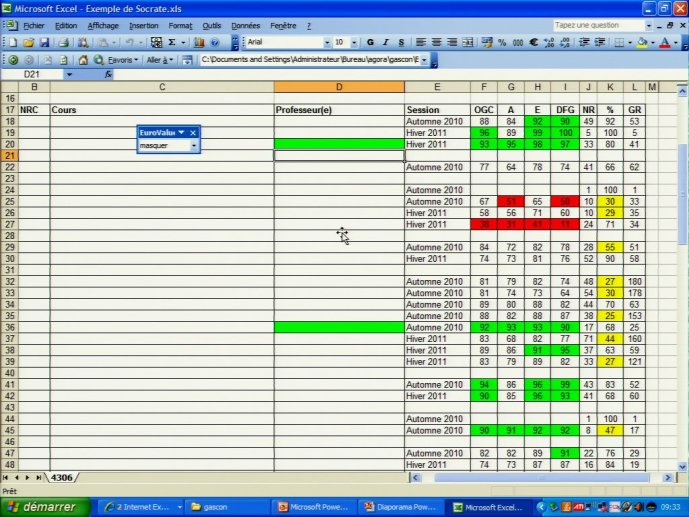Click the Decrease Decimal icon
The image size is (689, 517).
565,43
